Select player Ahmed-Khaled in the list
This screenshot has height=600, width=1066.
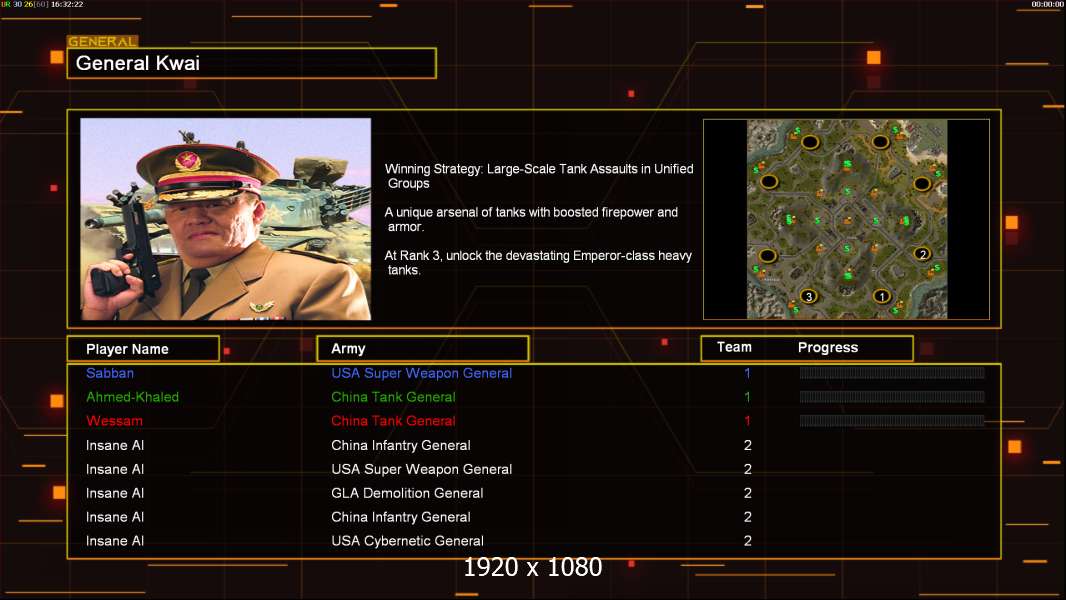point(133,397)
